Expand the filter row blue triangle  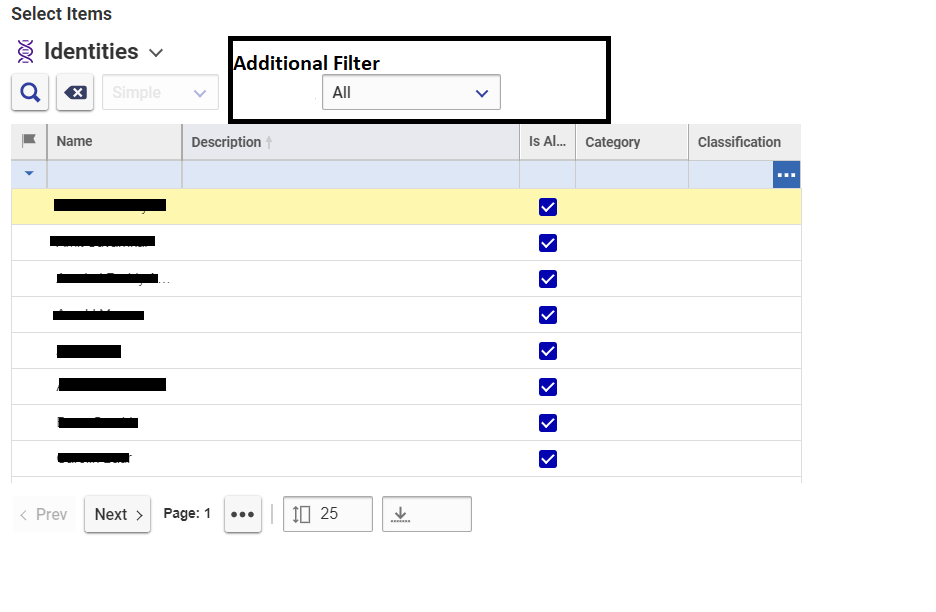29,174
